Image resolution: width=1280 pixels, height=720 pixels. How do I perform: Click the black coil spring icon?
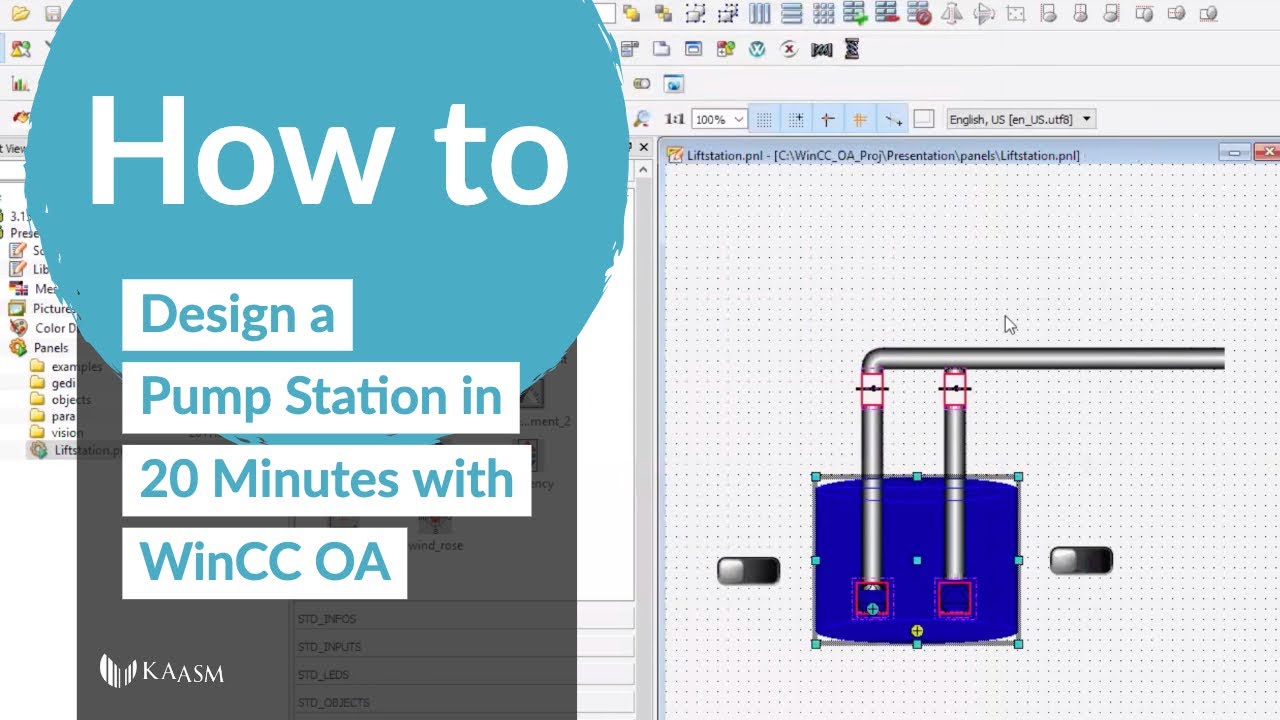point(852,48)
